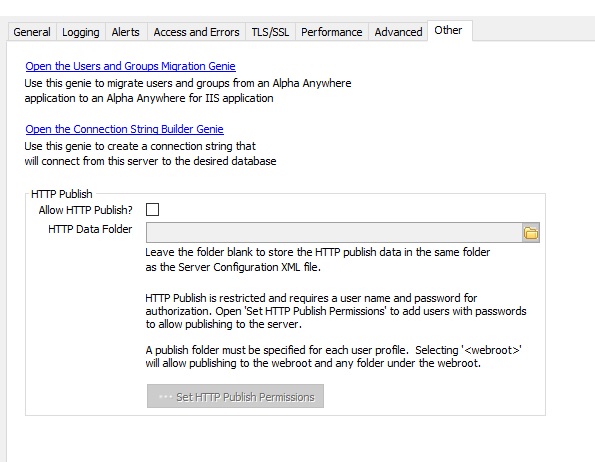Click the Set HTTP Publish Permissions button
595x462 pixels.
[x=235, y=396]
